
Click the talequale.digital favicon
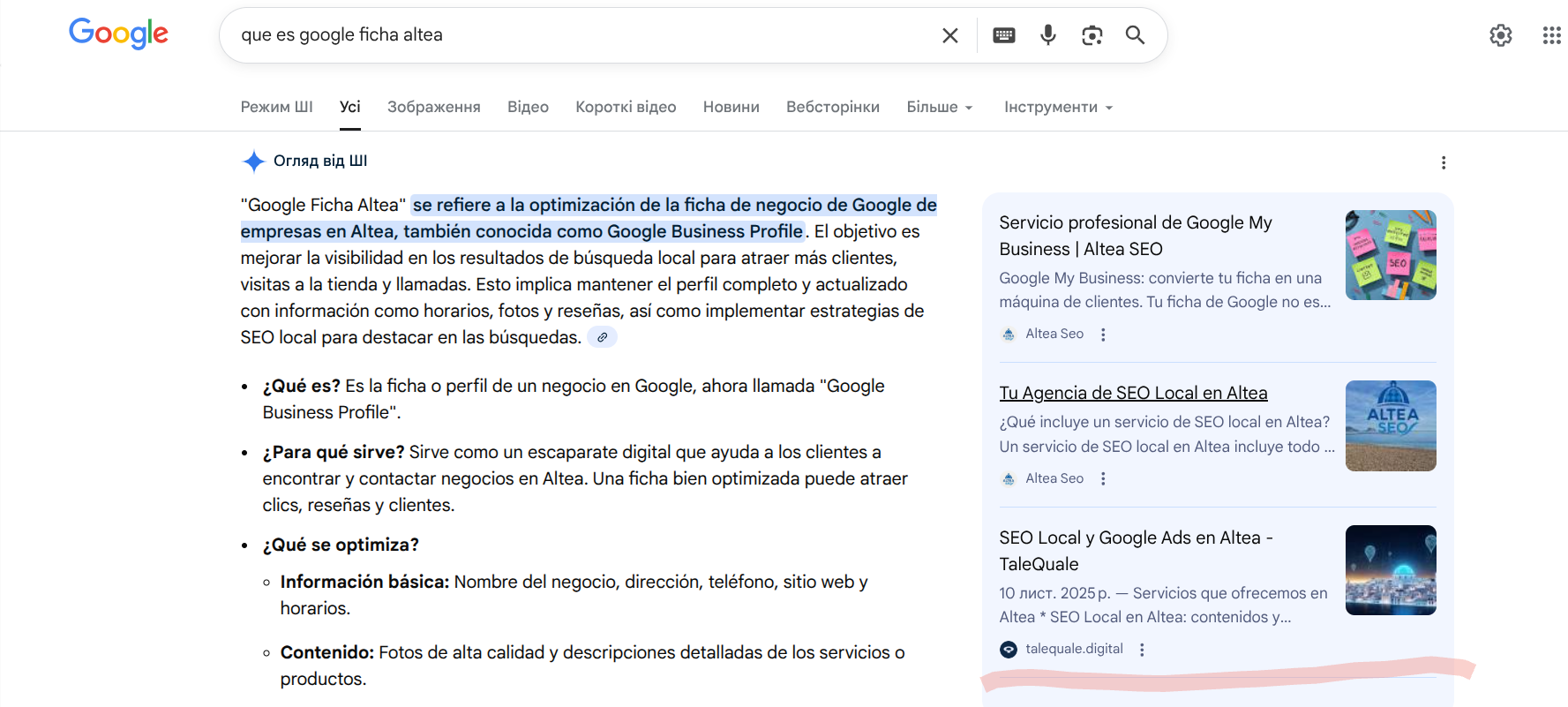click(x=1009, y=650)
